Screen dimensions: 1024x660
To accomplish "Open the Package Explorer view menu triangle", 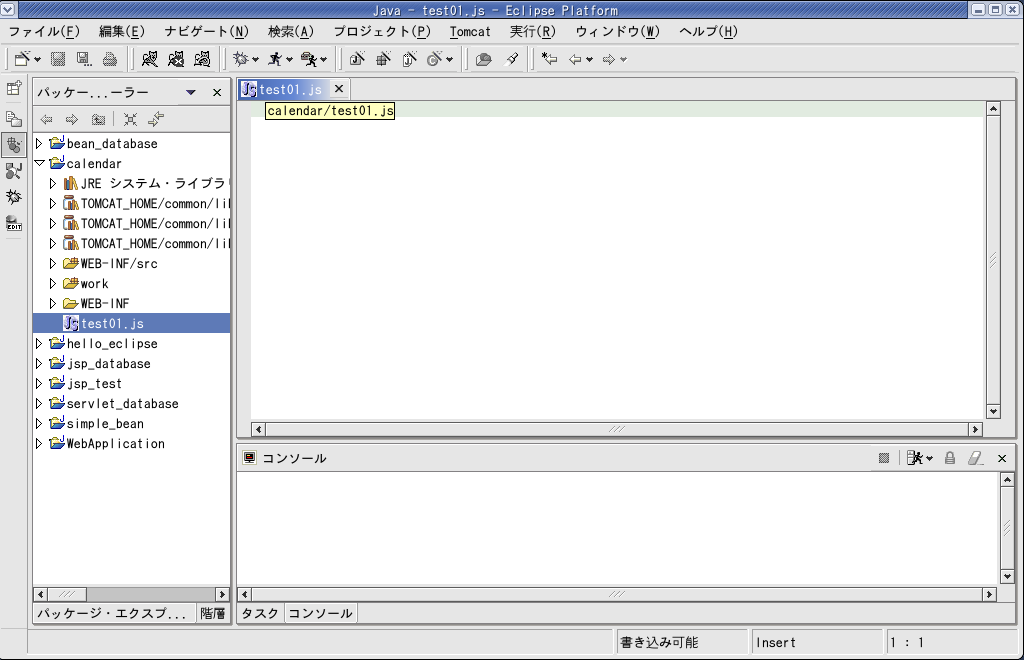I will [x=191, y=93].
